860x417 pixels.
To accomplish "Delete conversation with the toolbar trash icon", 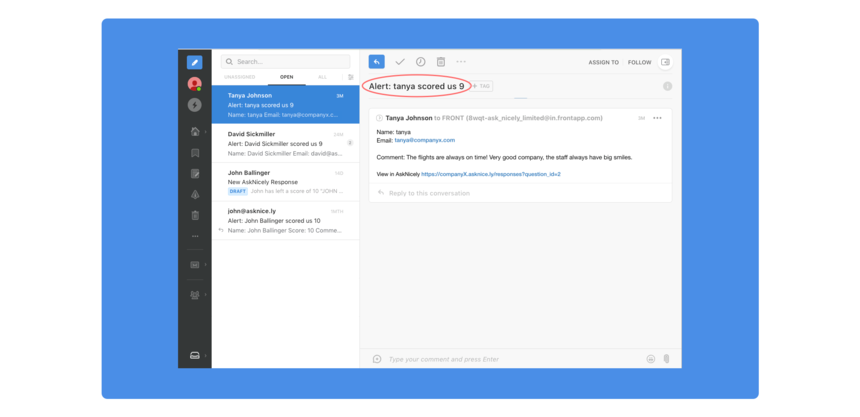I will pos(440,62).
